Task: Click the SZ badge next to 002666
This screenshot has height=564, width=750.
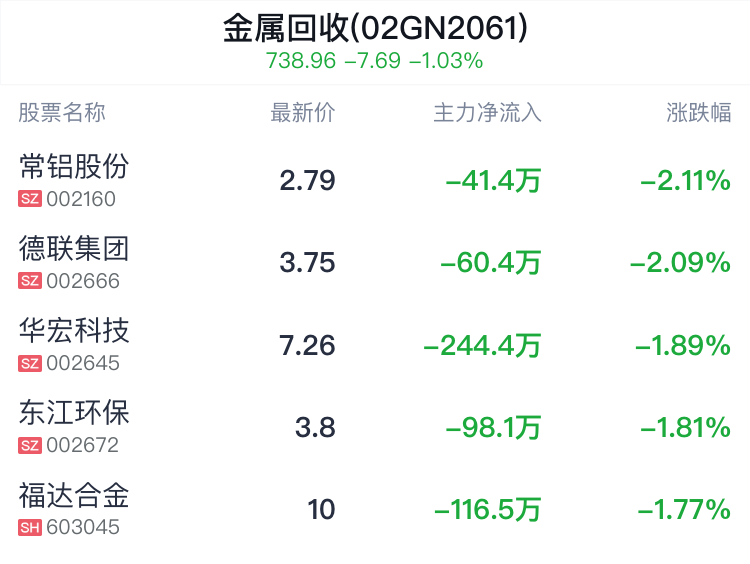Action: pyautogui.click(x=30, y=281)
